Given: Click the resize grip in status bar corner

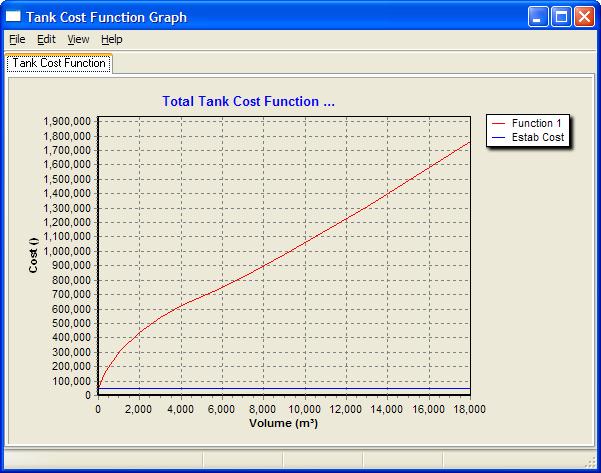Looking at the screenshot, I should click(590, 463).
